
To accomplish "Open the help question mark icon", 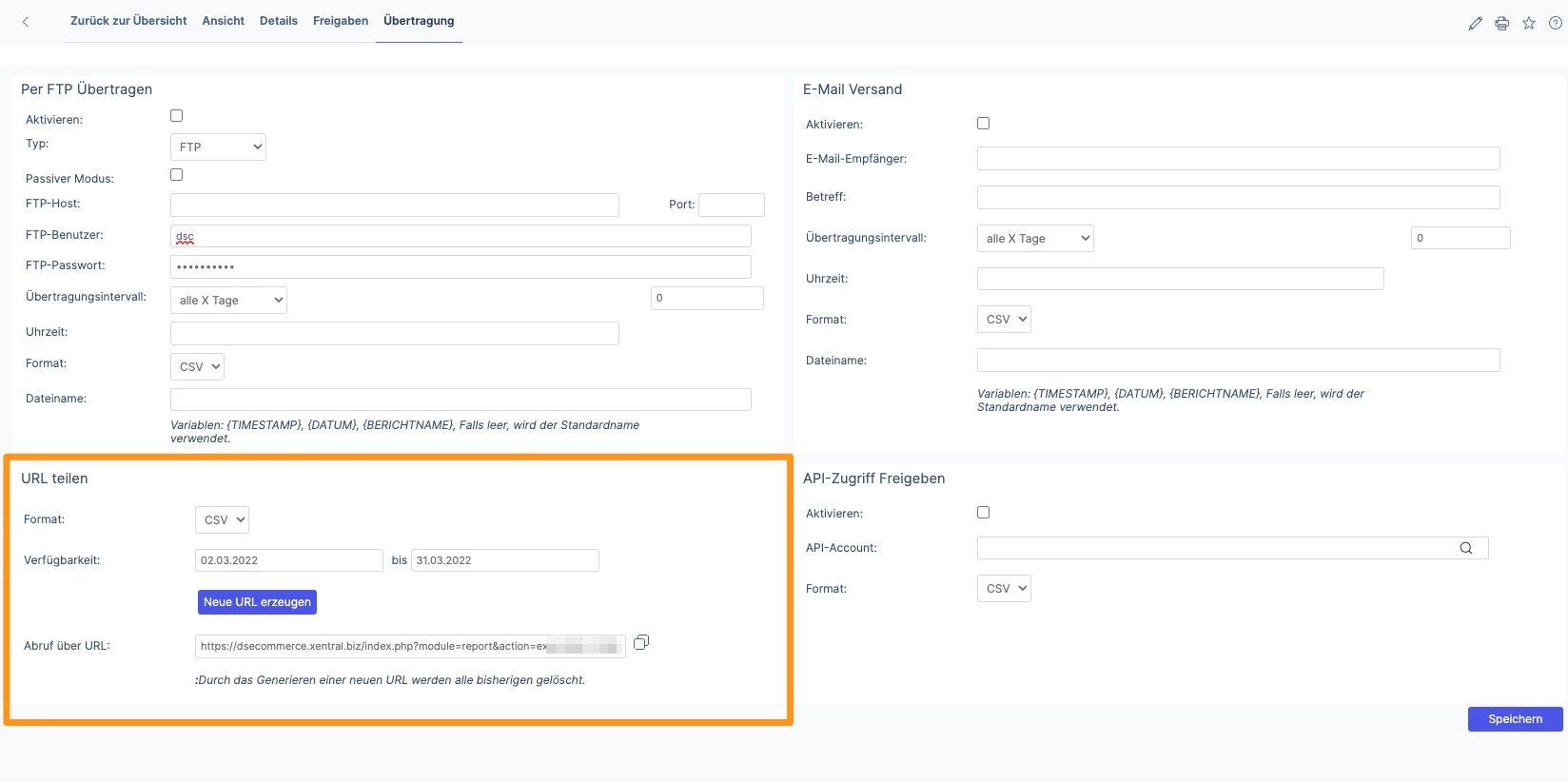I will [1555, 23].
